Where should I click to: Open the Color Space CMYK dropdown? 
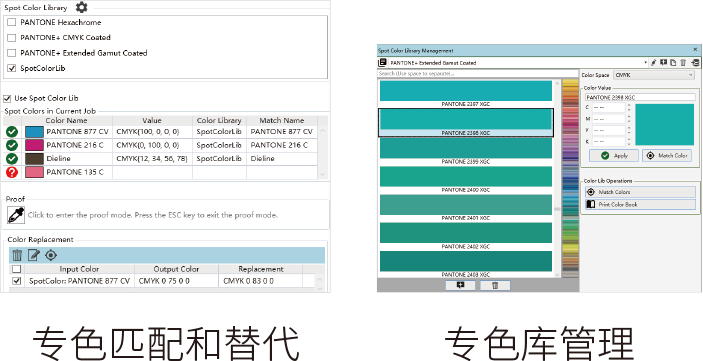coord(654,75)
